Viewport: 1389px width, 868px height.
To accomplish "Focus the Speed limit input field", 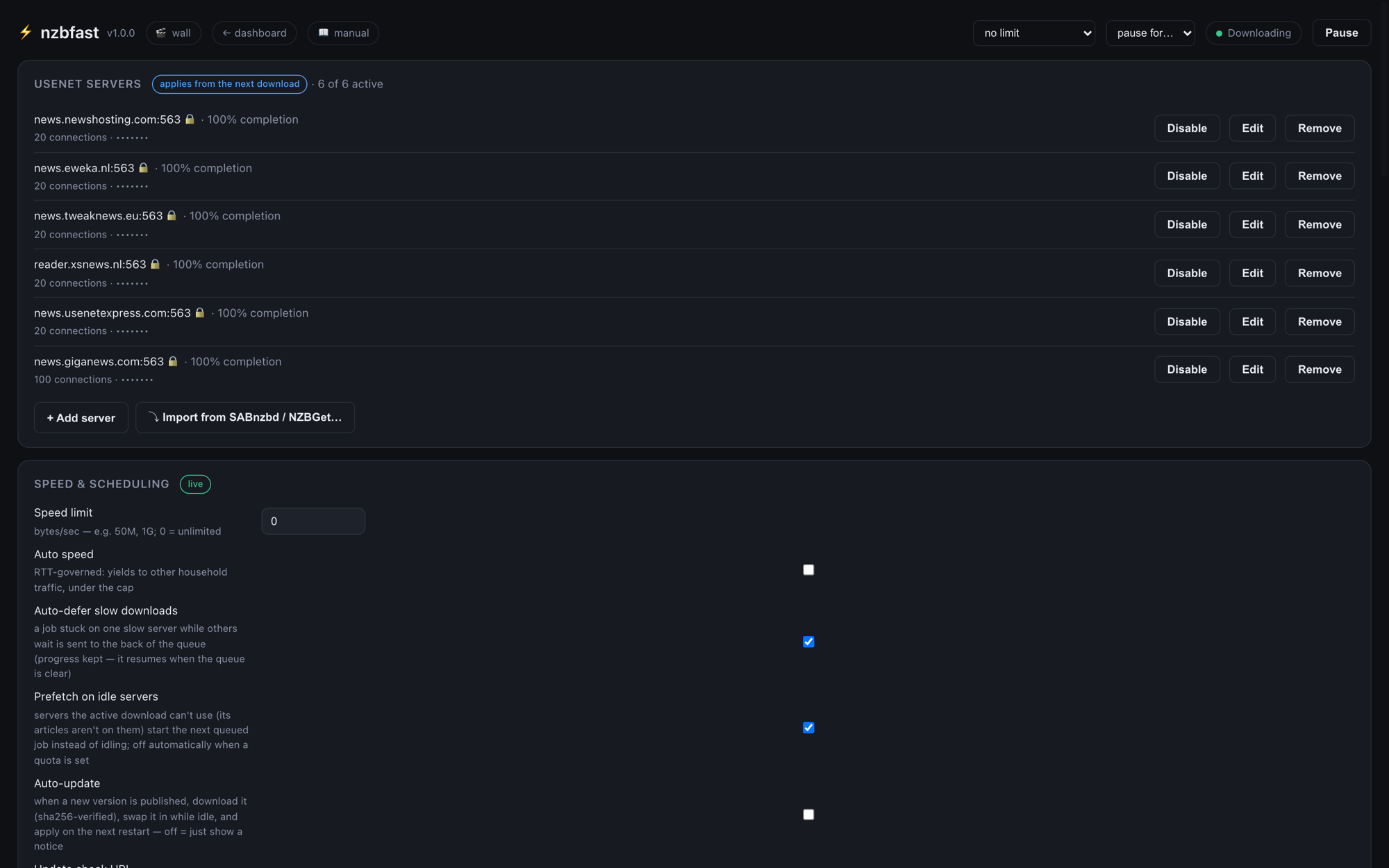I will [313, 521].
